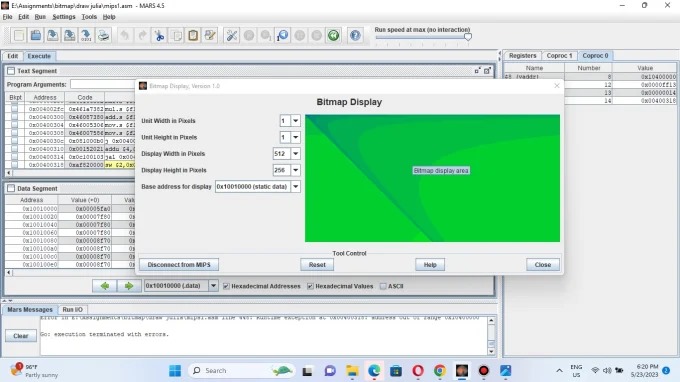
Task: Toggle the Hexadecimal Values checkbox
Action: (310, 286)
